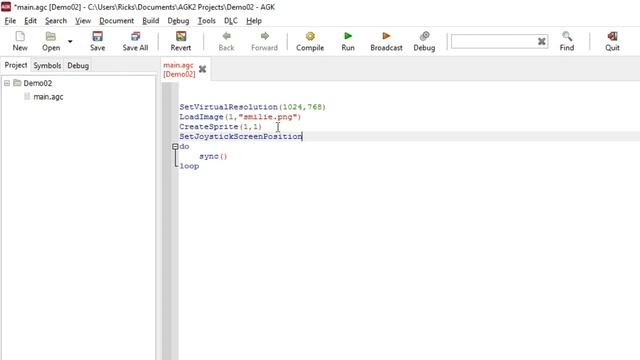Create a new file with the New icon
The width and height of the screenshot is (640, 360).
pyautogui.click(x=20, y=41)
